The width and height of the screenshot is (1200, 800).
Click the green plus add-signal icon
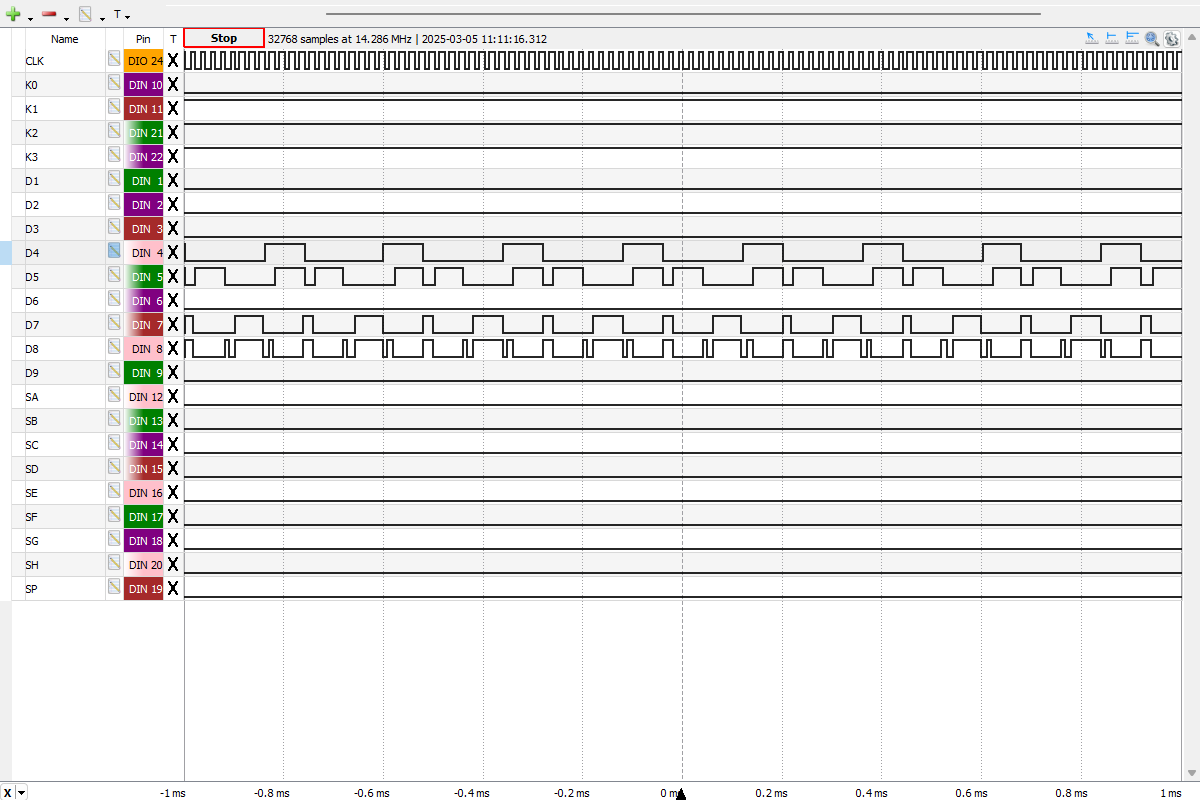[13, 15]
